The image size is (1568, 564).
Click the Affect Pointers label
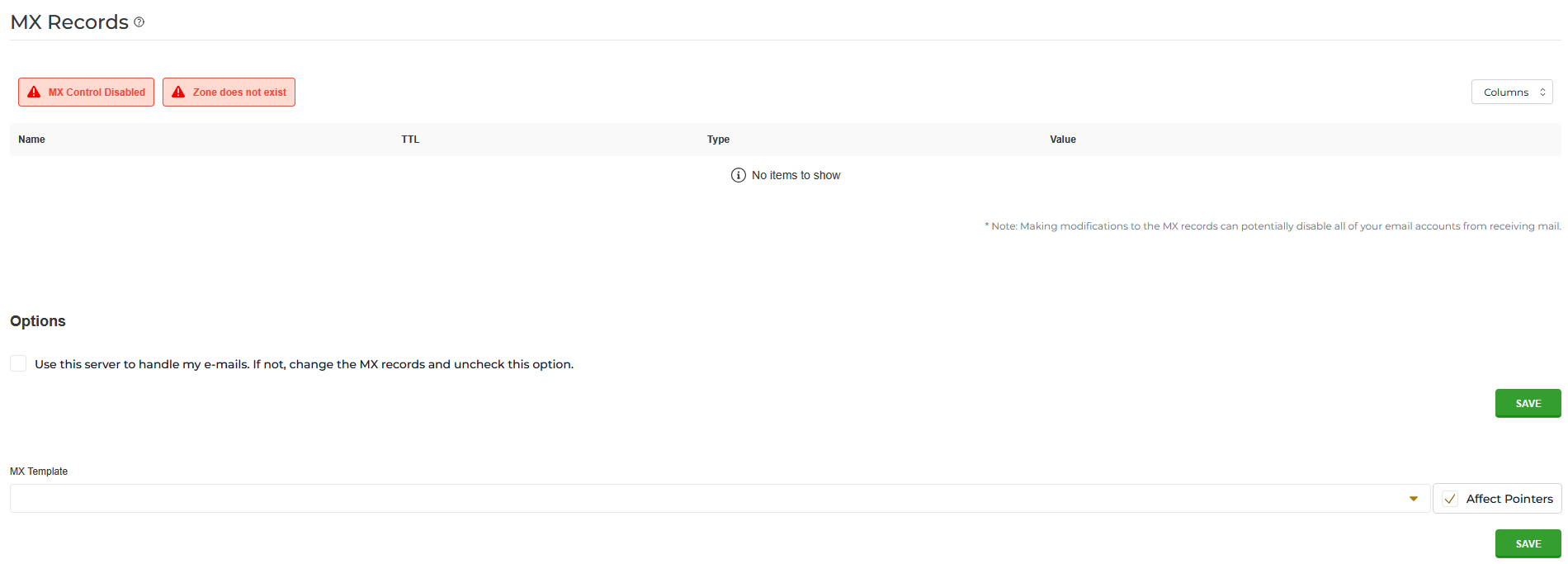pos(1509,499)
